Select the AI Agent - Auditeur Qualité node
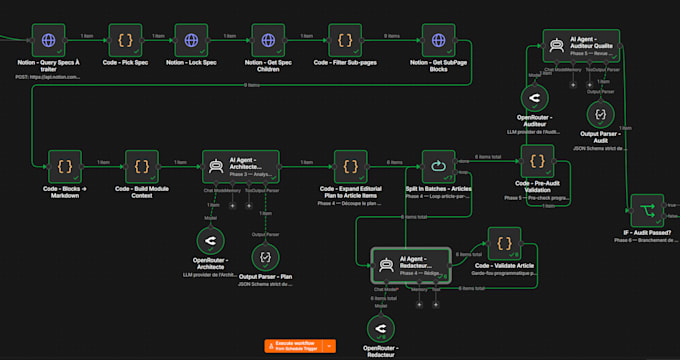Image resolution: width=680 pixels, height=360 pixels. click(x=581, y=46)
